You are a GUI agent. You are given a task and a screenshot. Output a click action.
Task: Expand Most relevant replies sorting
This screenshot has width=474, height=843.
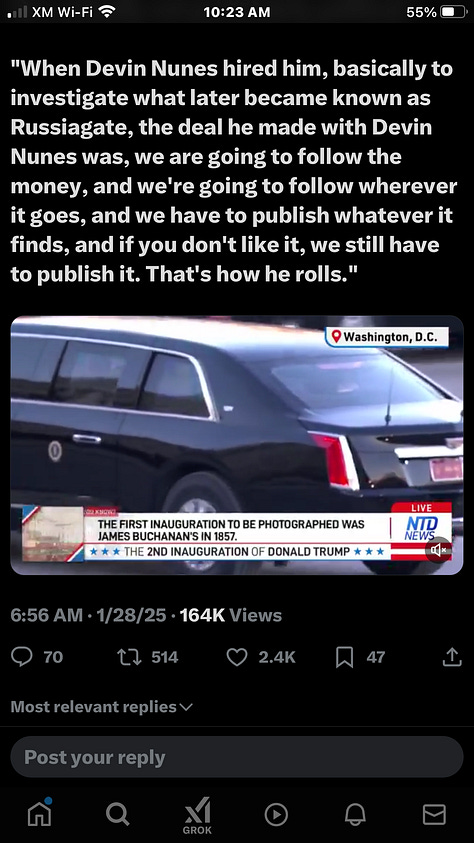pyautogui.click(x=102, y=707)
